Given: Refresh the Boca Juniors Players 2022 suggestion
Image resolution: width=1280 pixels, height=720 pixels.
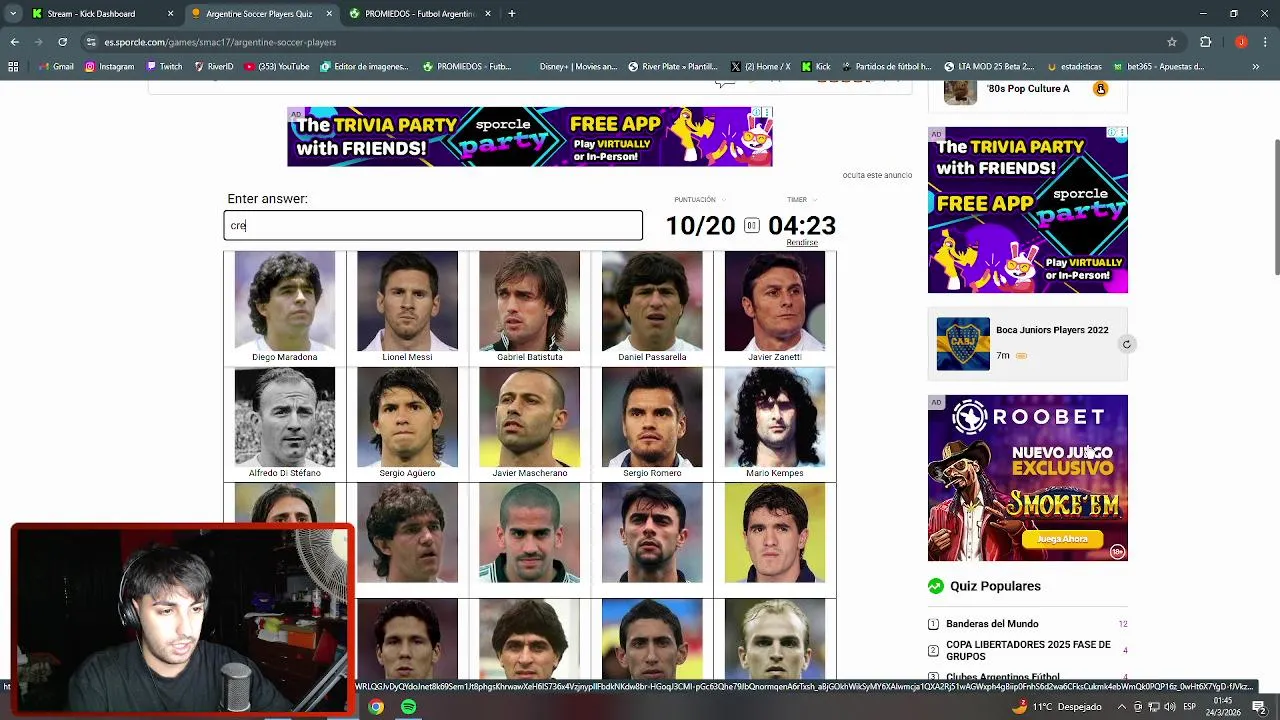Looking at the screenshot, I should point(1126,344).
